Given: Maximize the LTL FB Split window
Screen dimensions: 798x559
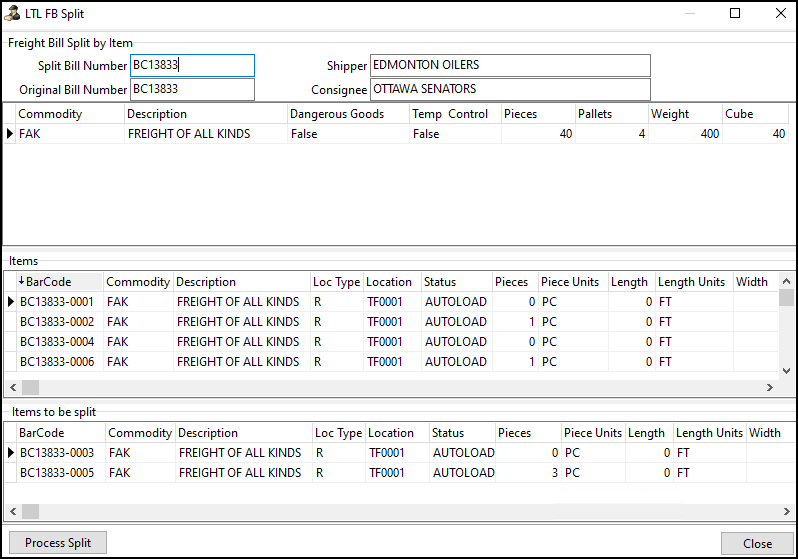Looking at the screenshot, I should pyautogui.click(x=735, y=13).
